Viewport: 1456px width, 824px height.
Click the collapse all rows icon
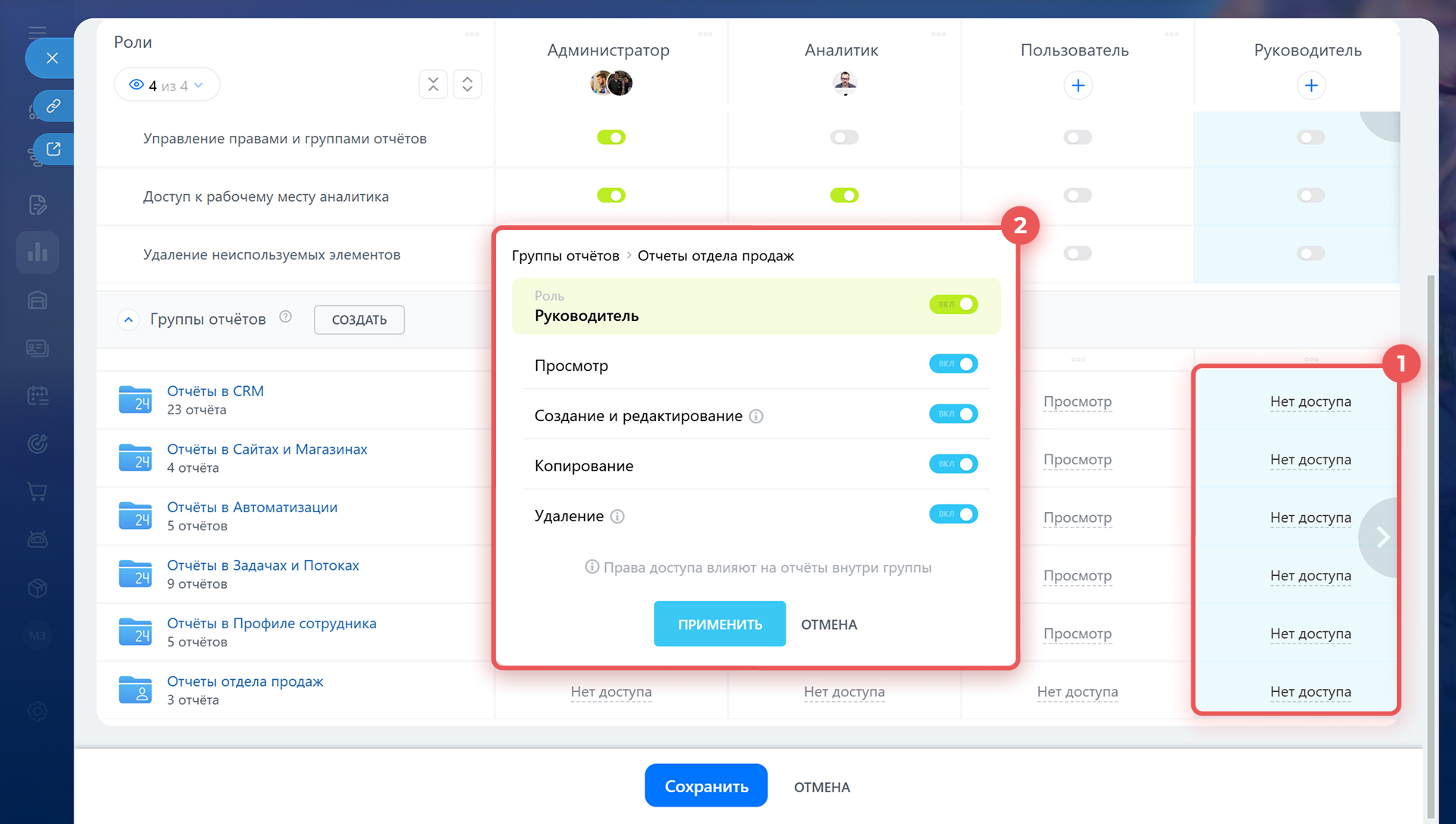pyautogui.click(x=433, y=84)
